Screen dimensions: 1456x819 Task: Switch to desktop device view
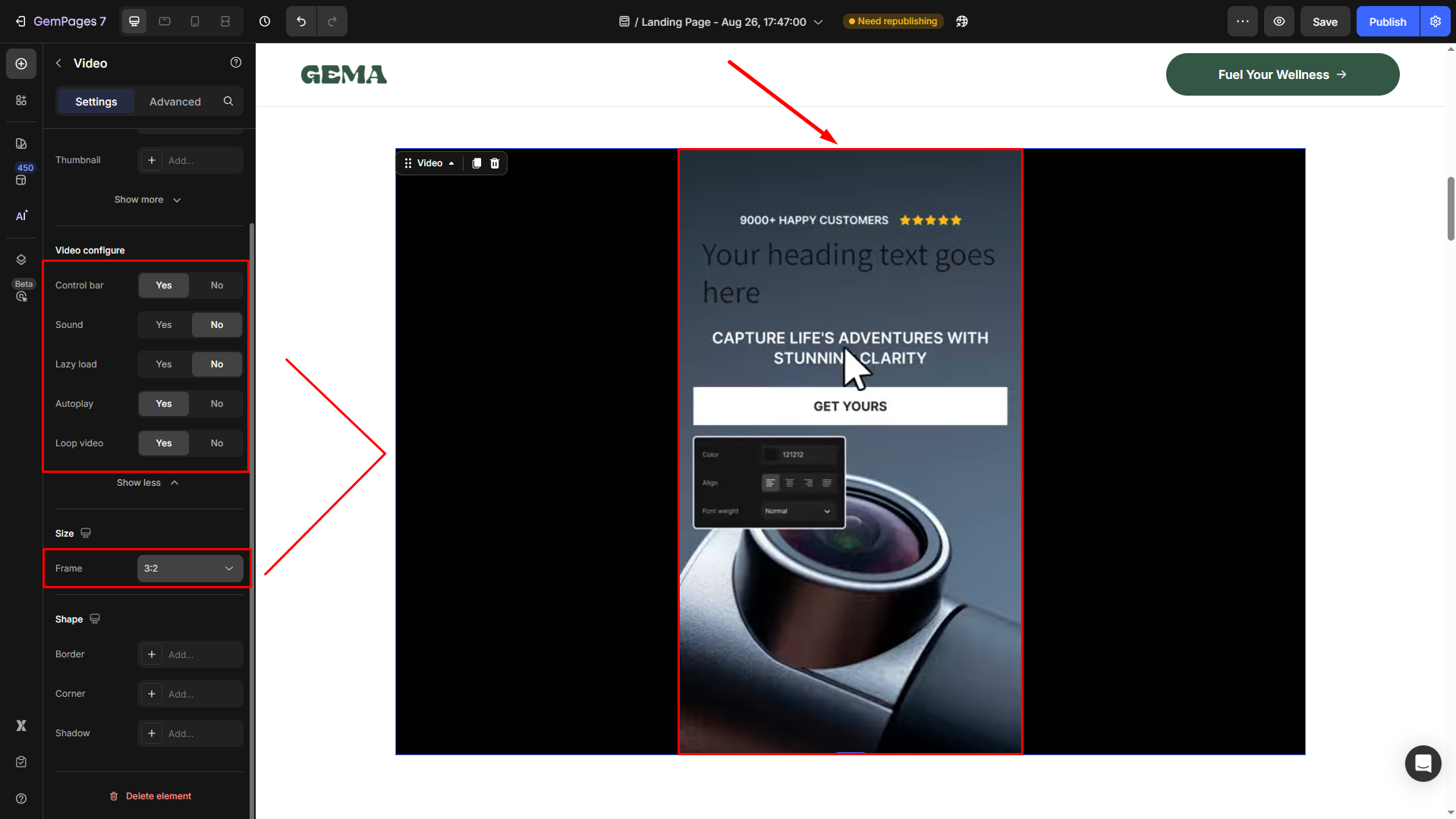134,21
